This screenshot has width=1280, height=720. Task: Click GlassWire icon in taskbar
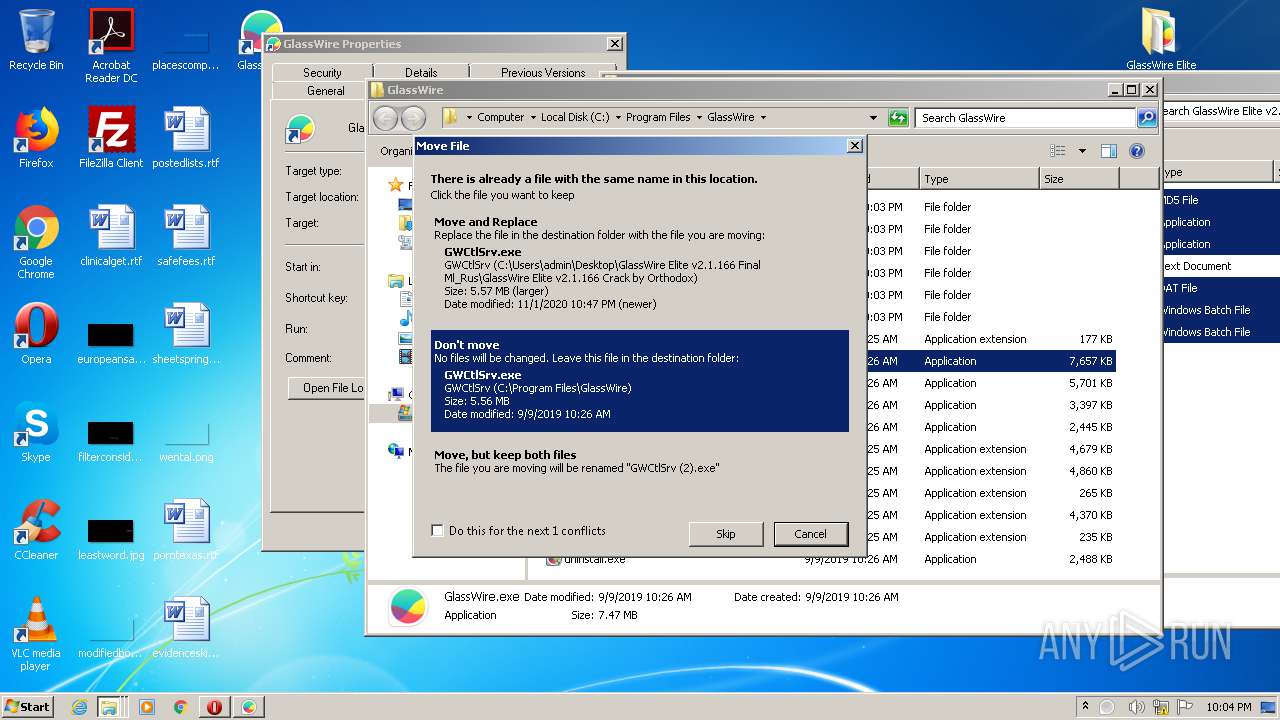(x=249, y=707)
